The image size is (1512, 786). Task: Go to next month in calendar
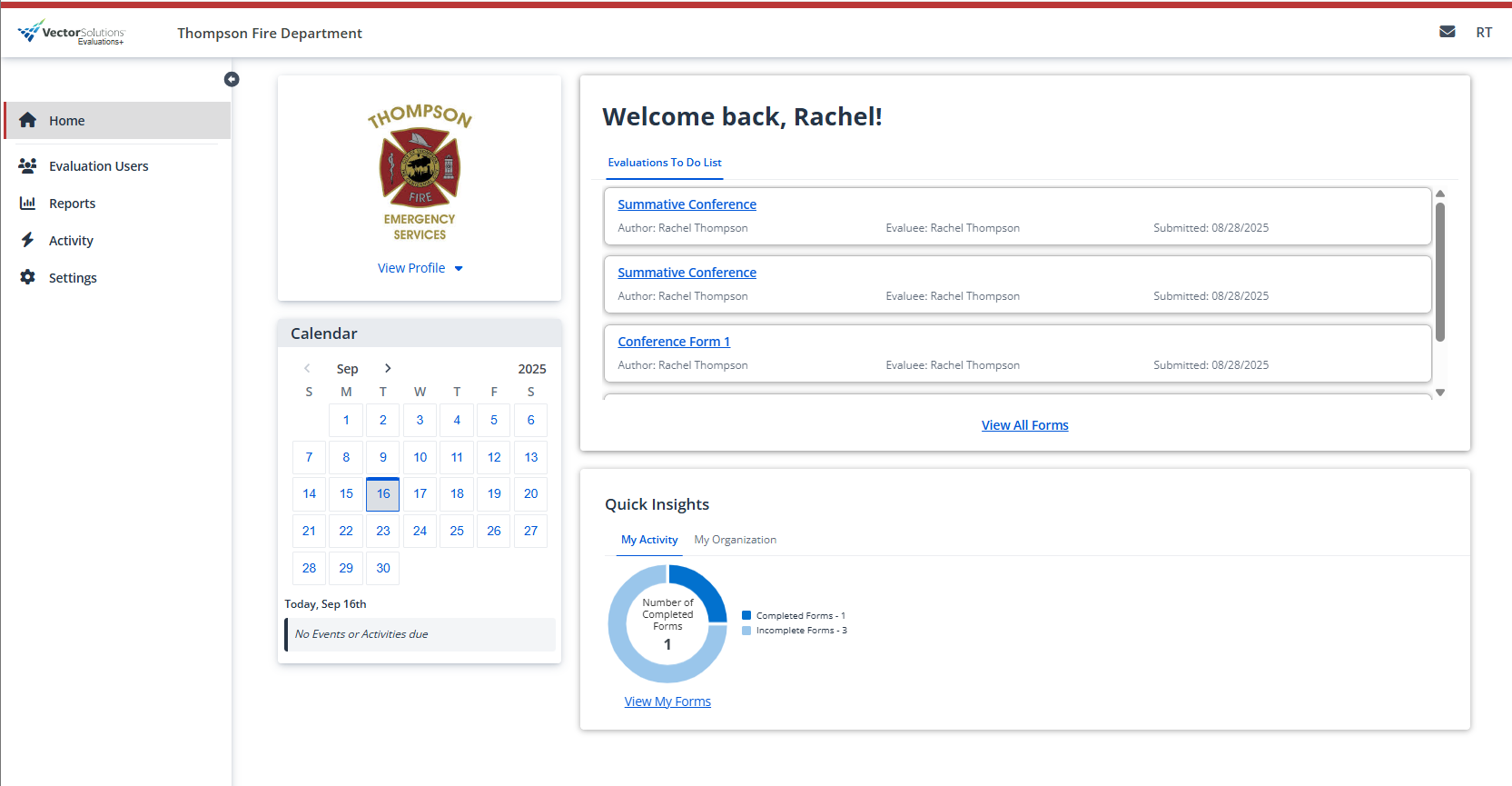[388, 368]
